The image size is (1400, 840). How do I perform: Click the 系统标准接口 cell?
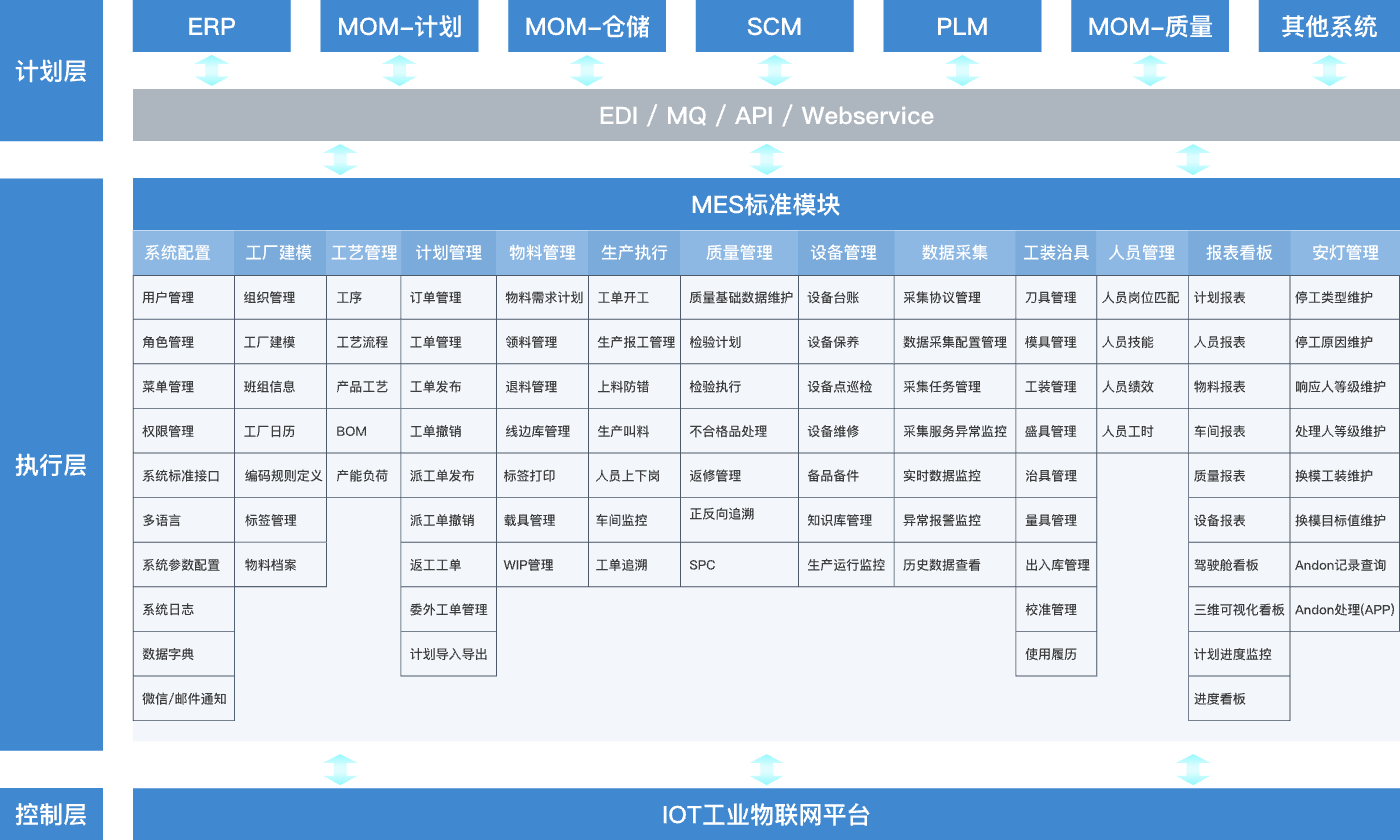coord(184,476)
